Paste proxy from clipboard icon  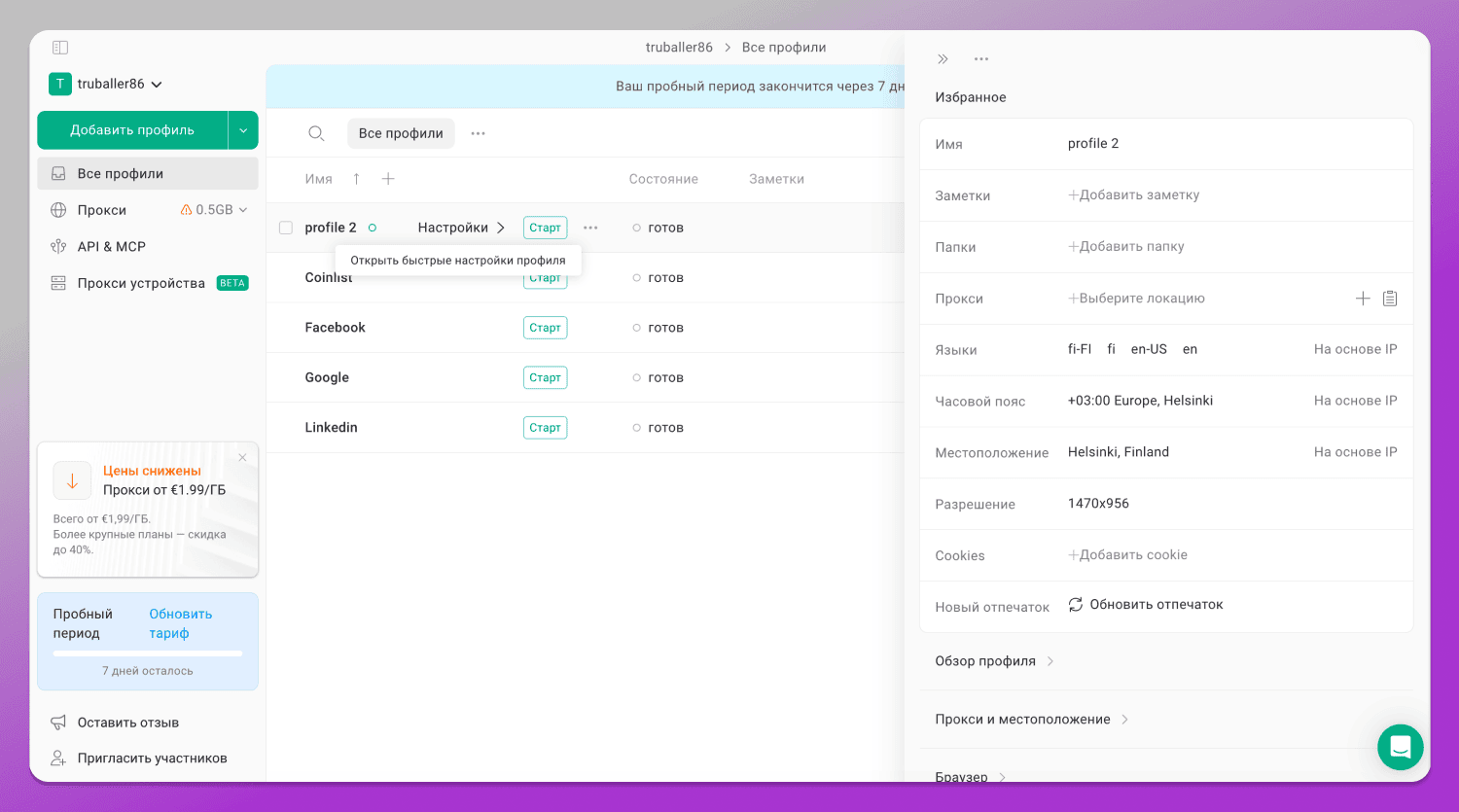1390,299
